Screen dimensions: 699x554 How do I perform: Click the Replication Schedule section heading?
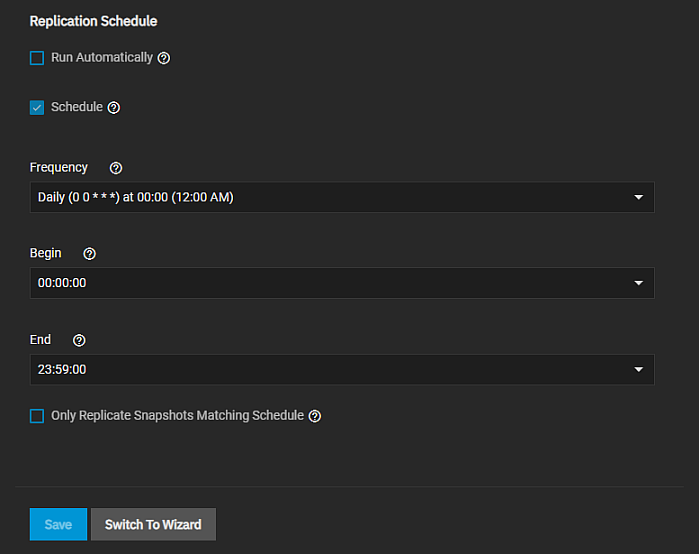click(x=93, y=21)
